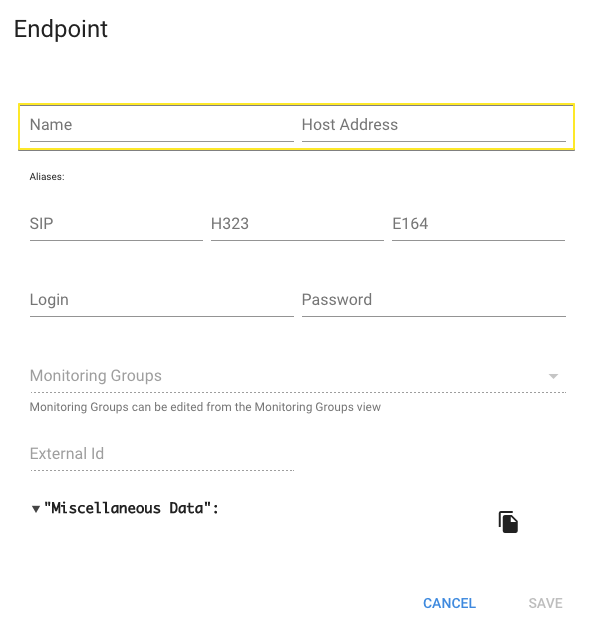Select the Password input field
Screen dimensions: 594x627
[x=434, y=300]
